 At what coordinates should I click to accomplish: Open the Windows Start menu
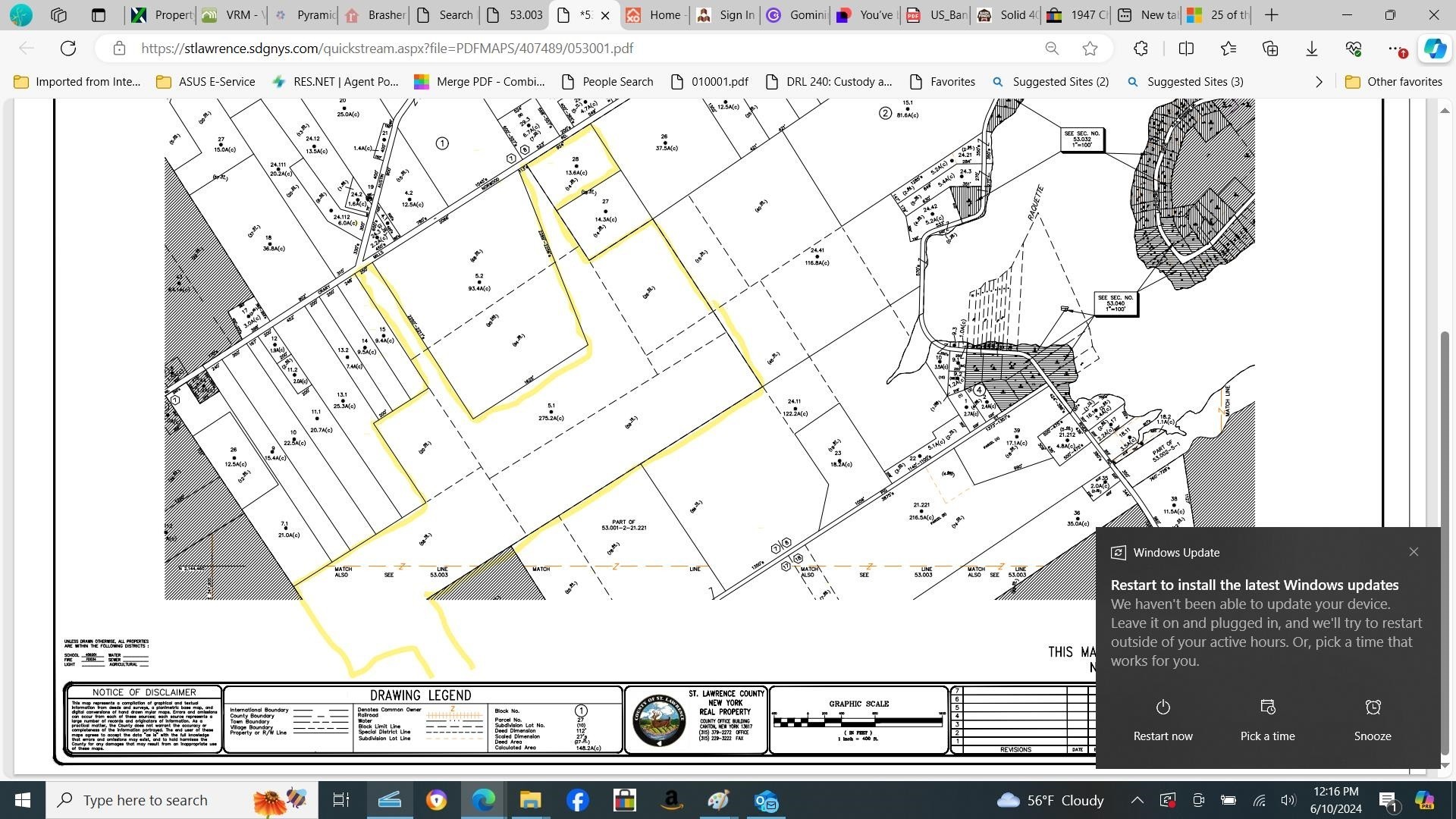tap(23, 800)
